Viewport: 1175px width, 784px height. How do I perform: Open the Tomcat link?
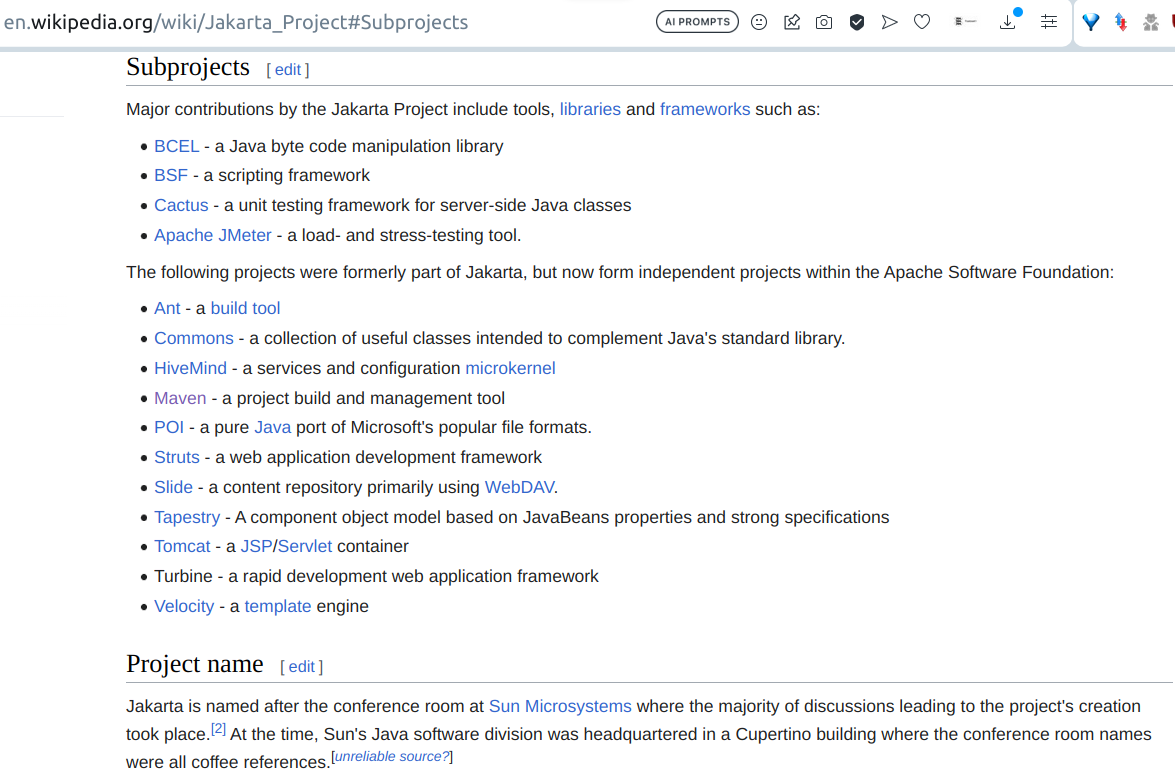[x=182, y=546]
